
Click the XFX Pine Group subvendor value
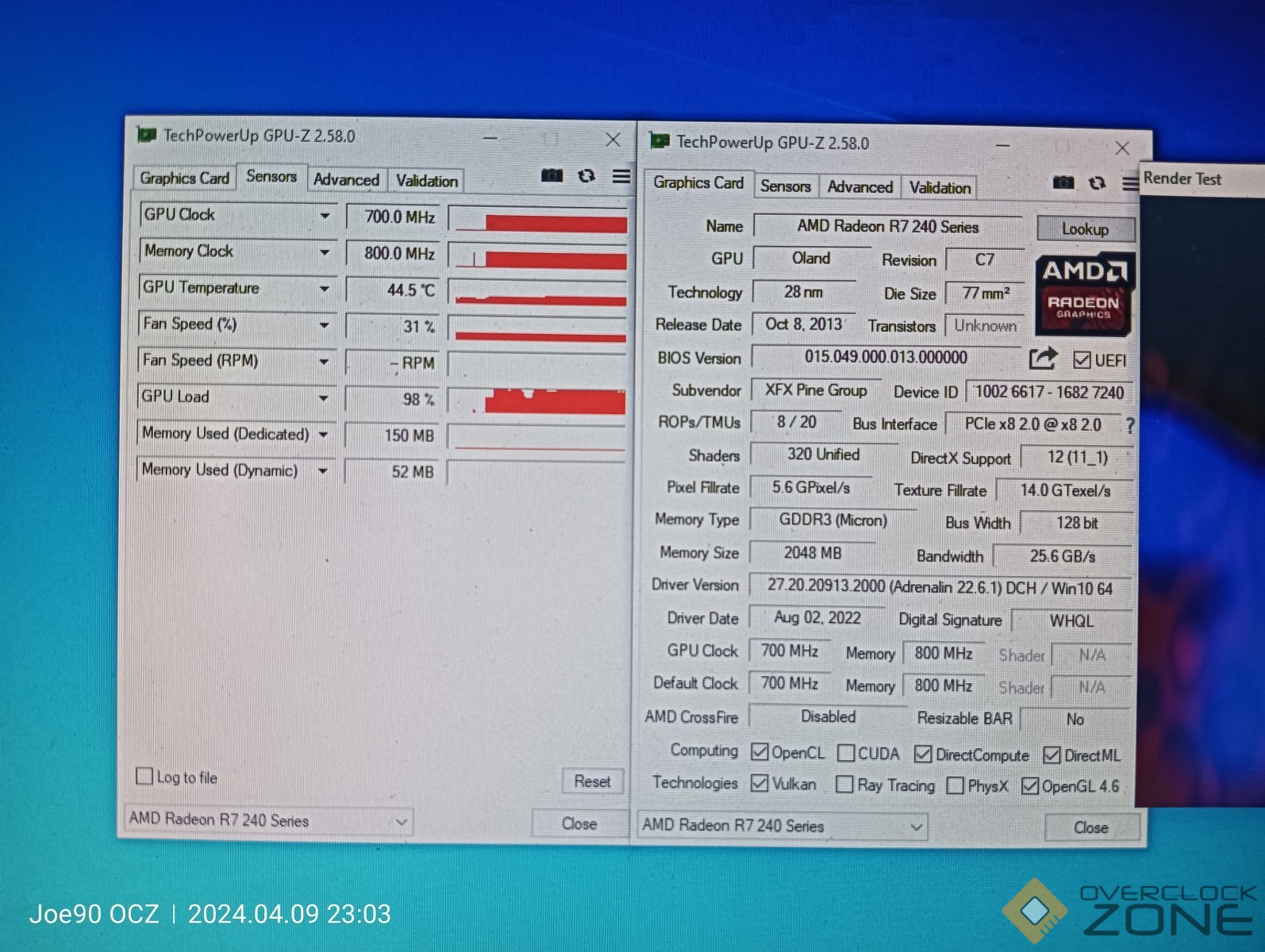coord(816,390)
